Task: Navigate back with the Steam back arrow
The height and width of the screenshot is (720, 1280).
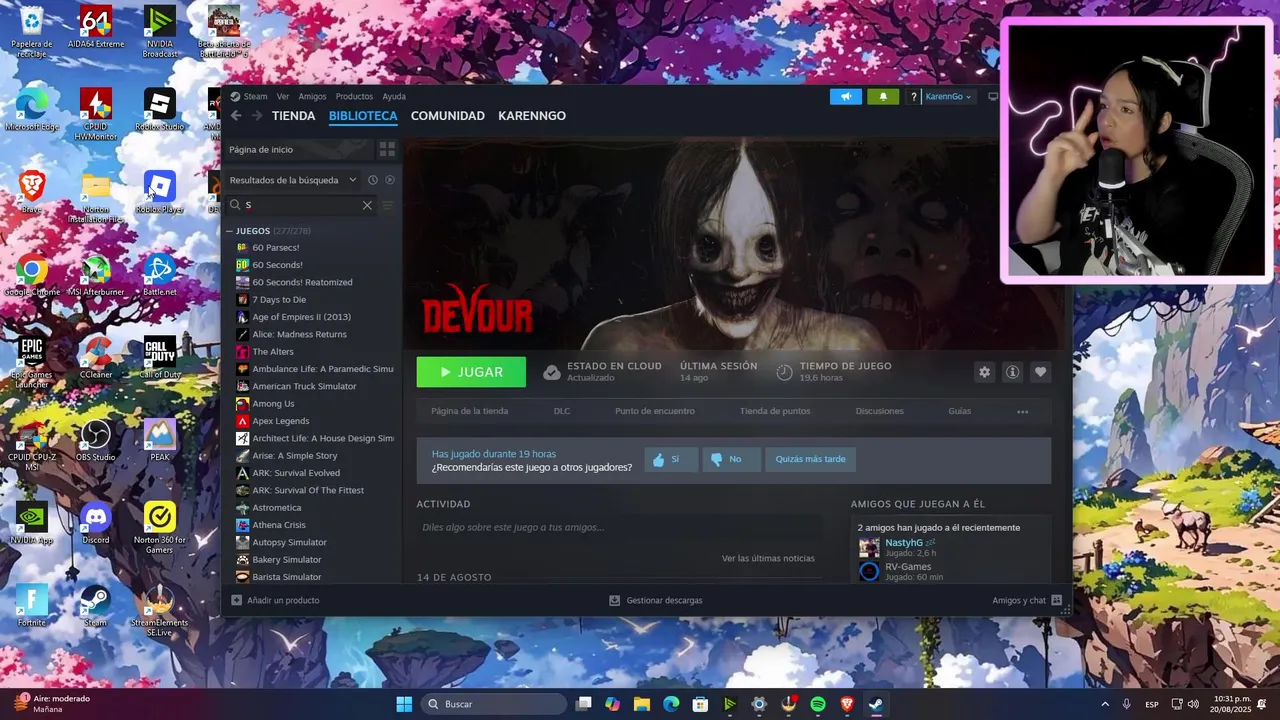Action: [x=236, y=116]
